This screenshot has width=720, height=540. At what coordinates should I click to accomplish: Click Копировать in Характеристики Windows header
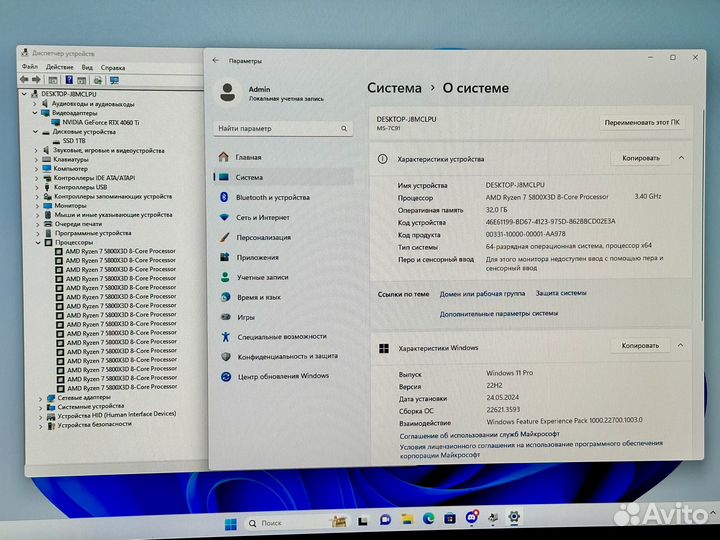coord(640,345)
